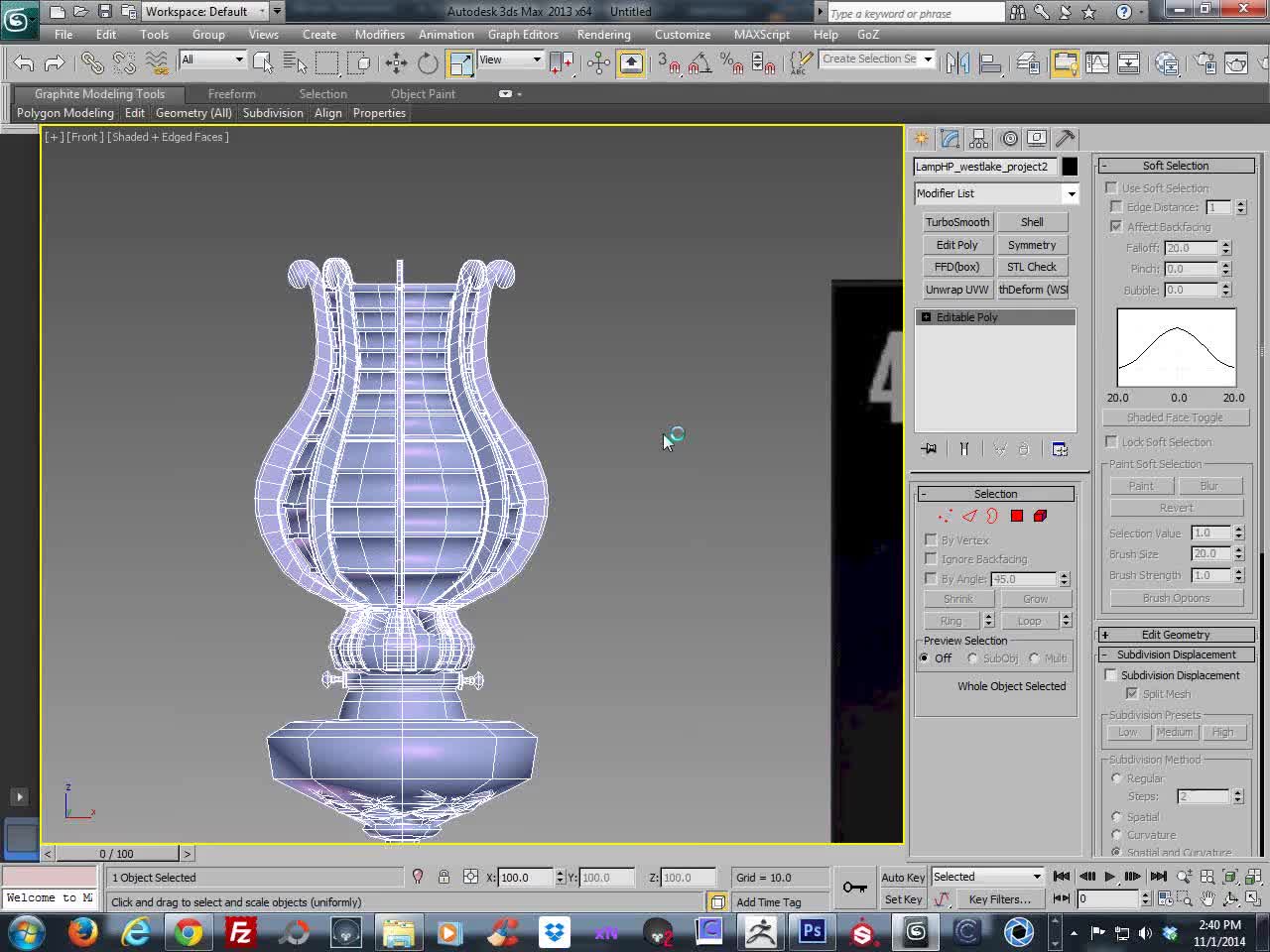Open the Rendering menu
This screenshot has height=952, width=1270.
(x=603, y=34)
